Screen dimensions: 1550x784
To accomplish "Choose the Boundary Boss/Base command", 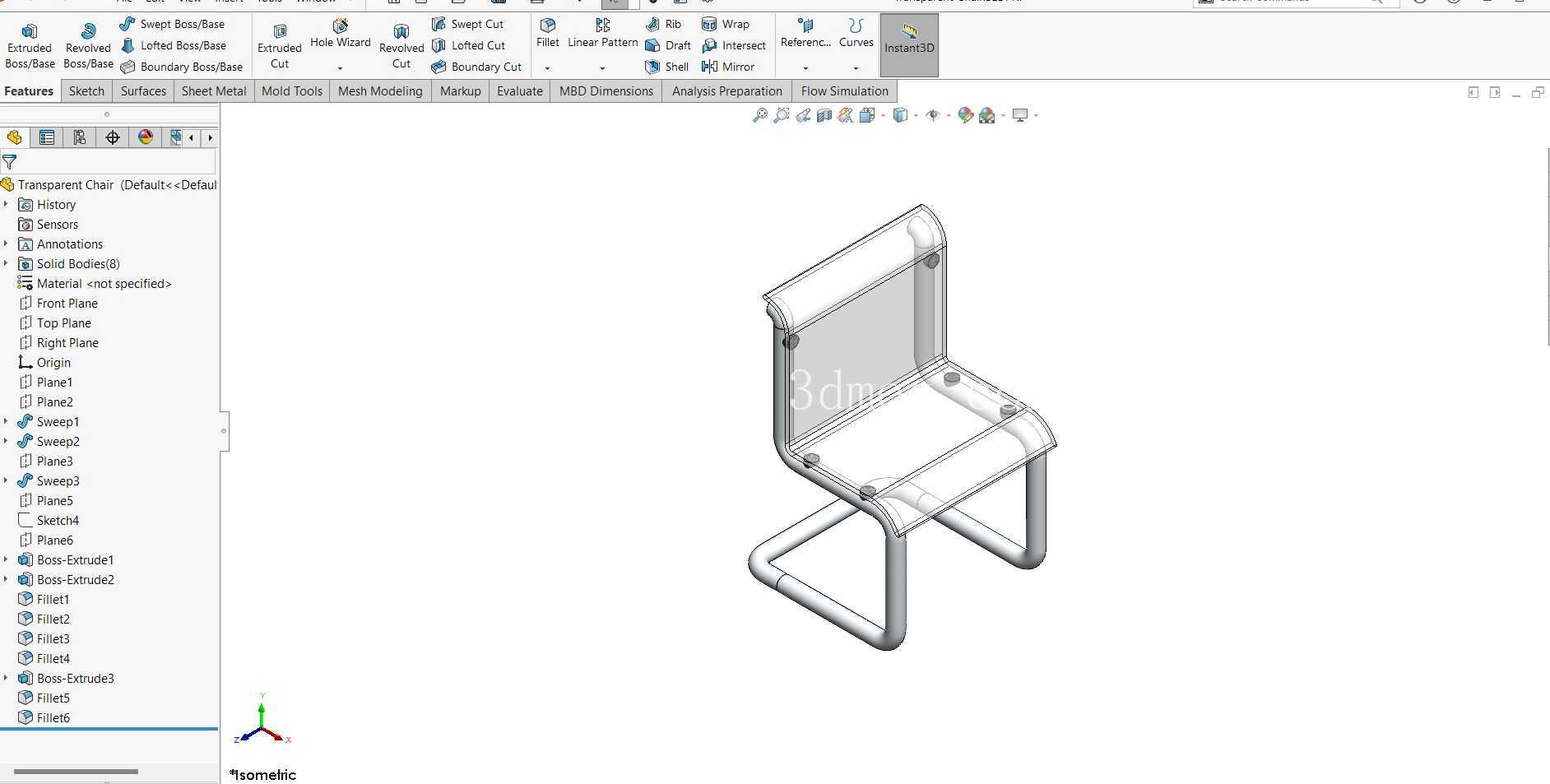I will click(x=181, y=67).
